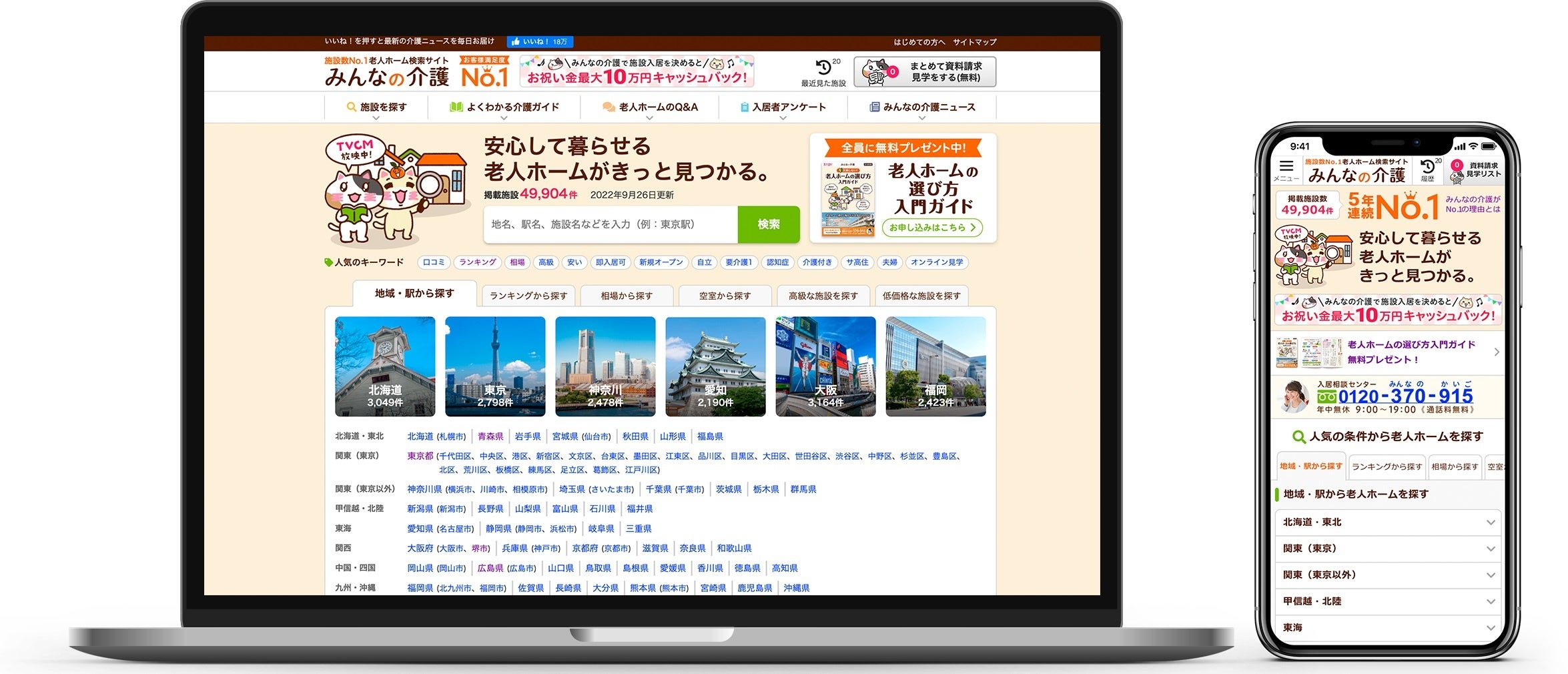Screen dimensions: 1568x674
Task: Open the 福岡 2,423件 photo tile
Action: tap(935, 366)
